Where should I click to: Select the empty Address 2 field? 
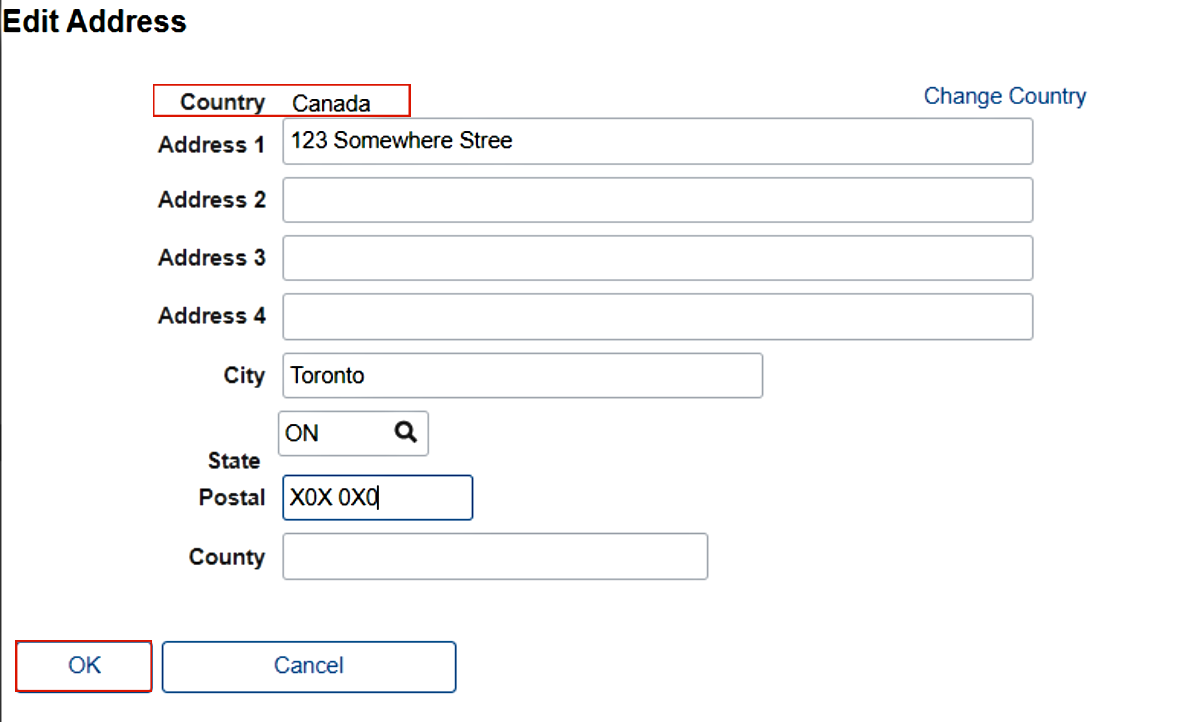[x=657, y=200]
